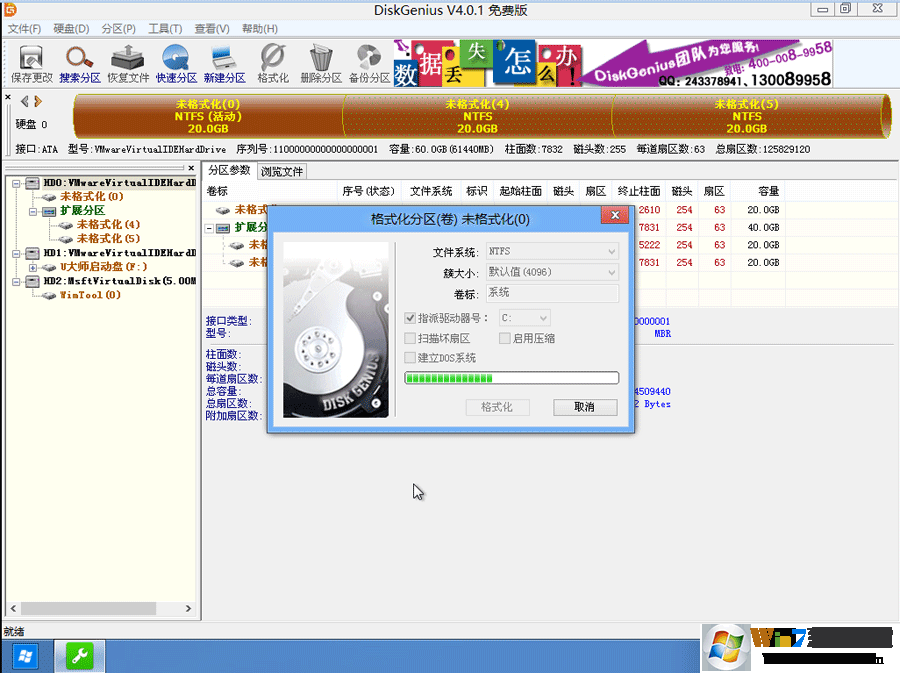Uncheck 指派驱动器号 in the format dialog
Screen dimensions: 900x673
pos(410,317)
